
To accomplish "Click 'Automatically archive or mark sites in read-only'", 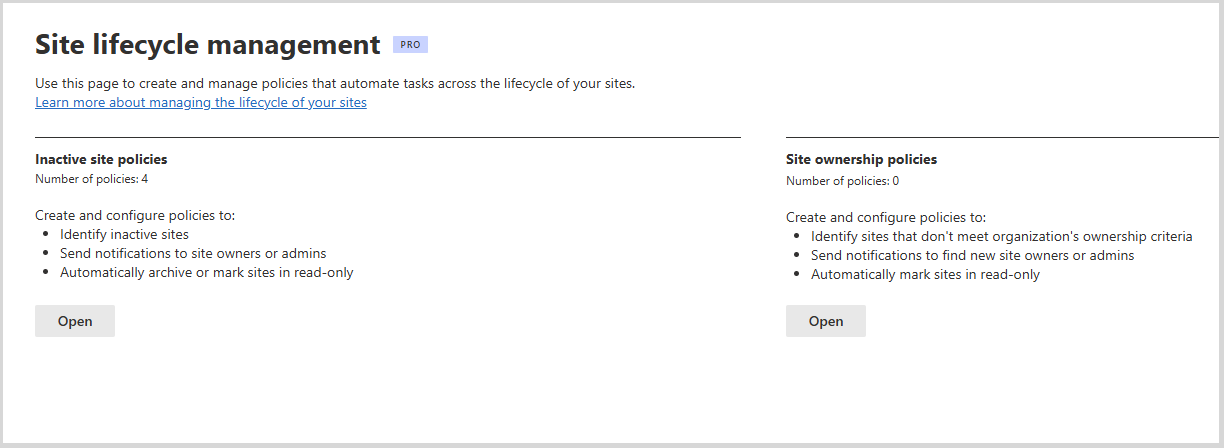I will 206,272.
